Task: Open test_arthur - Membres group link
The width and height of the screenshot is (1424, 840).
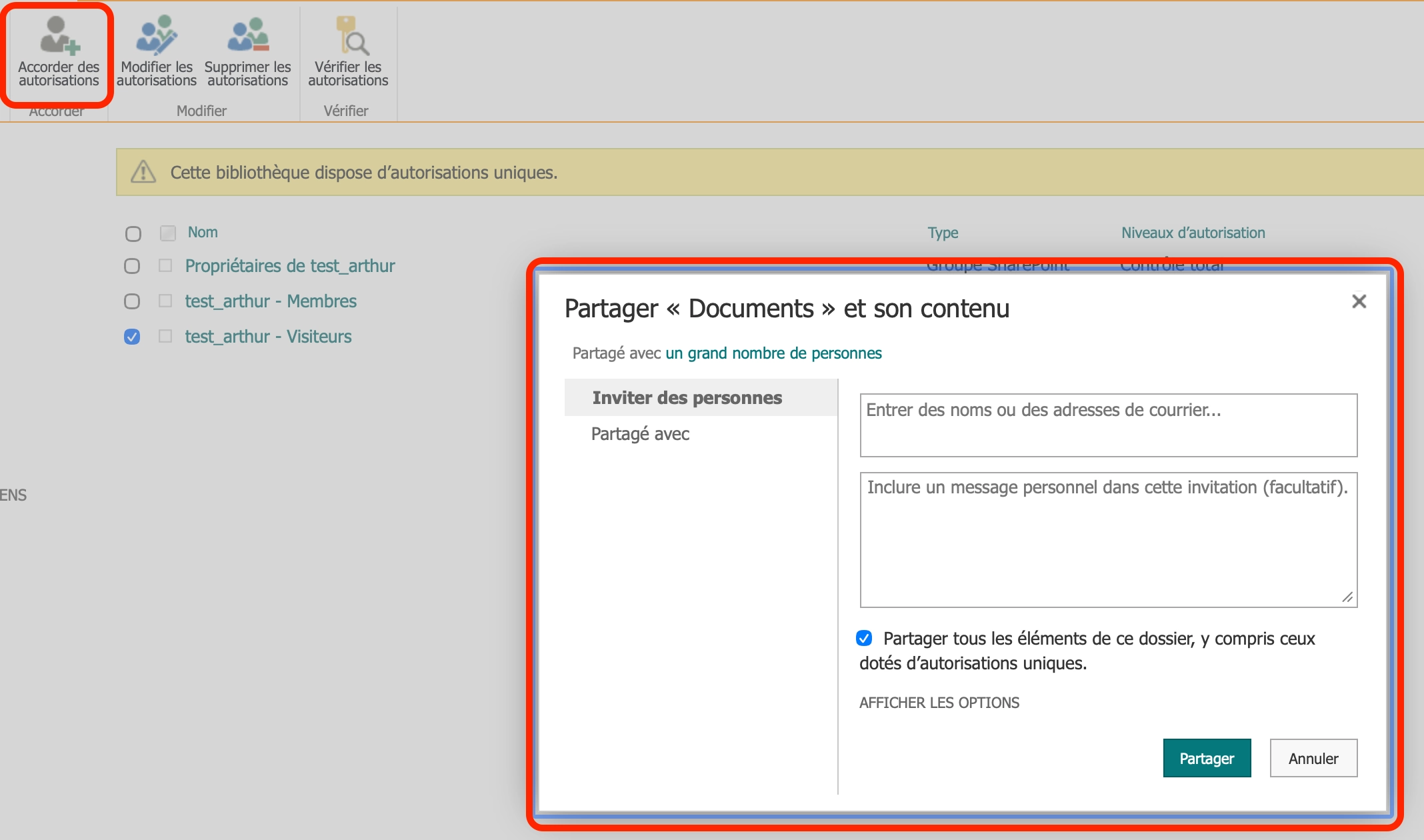Action: tap(271, 301)
